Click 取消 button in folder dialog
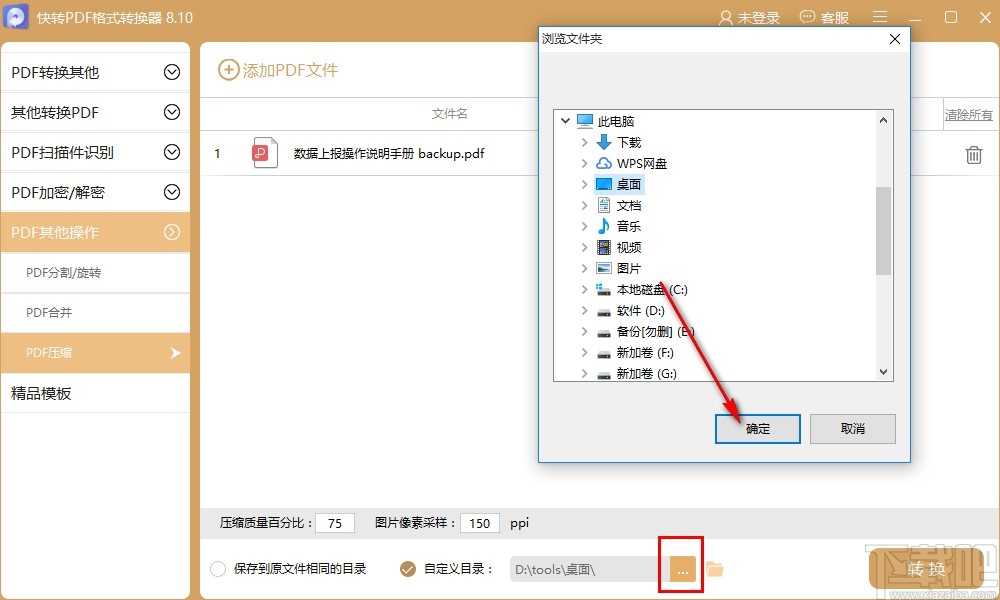 (x=853, y=429)
